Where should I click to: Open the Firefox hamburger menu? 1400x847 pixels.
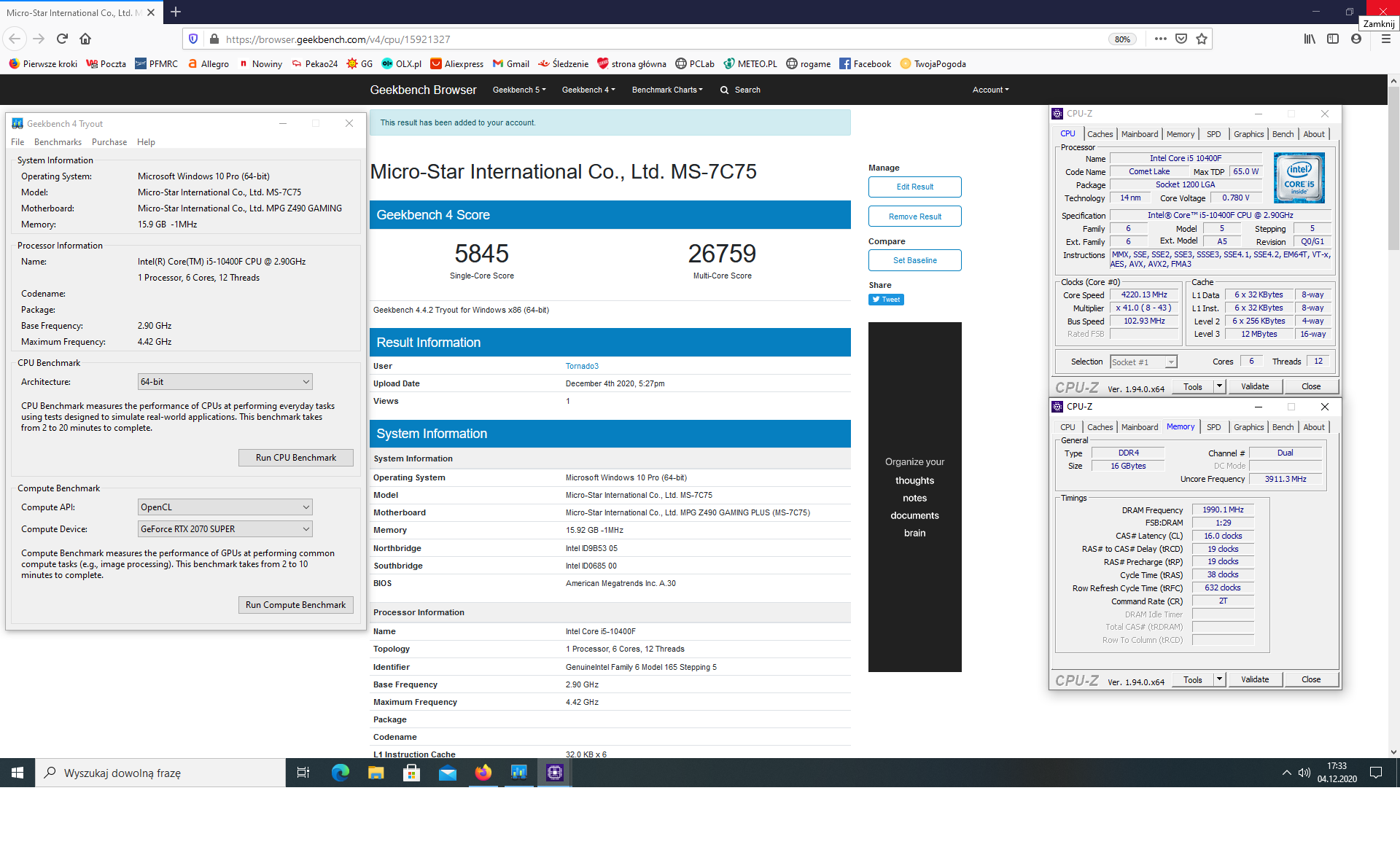pyautogui.click(x=1386, y=39)
